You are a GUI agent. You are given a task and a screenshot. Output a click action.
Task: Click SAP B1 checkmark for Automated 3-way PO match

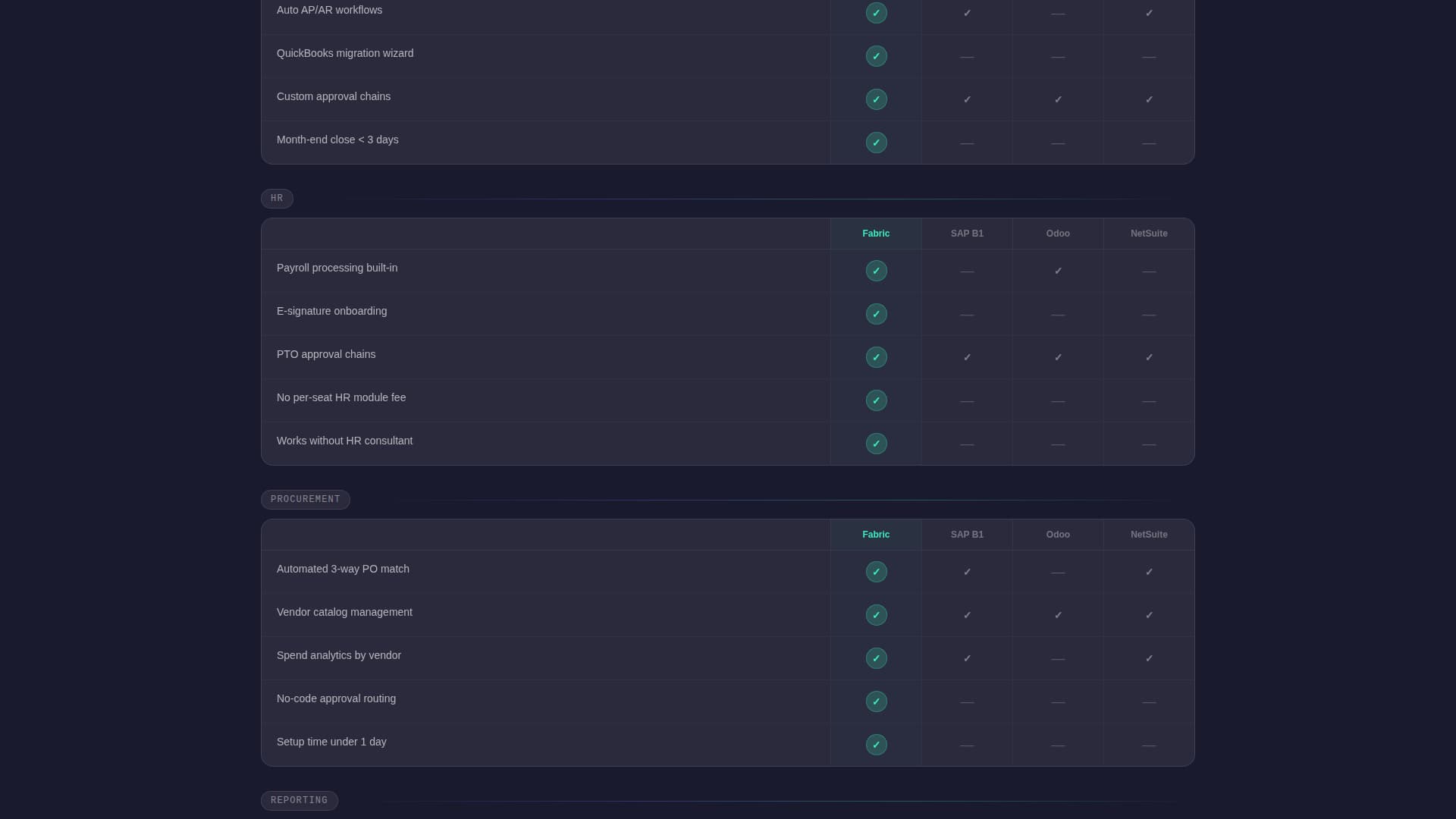(967, 572)
